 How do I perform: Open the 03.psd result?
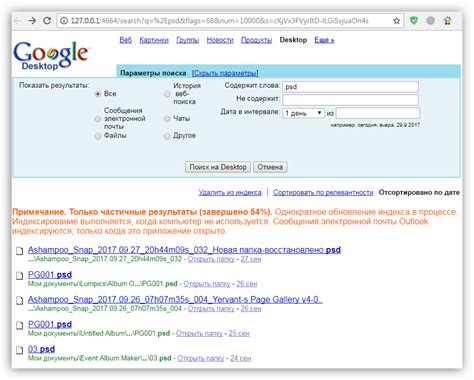(41, 349)
